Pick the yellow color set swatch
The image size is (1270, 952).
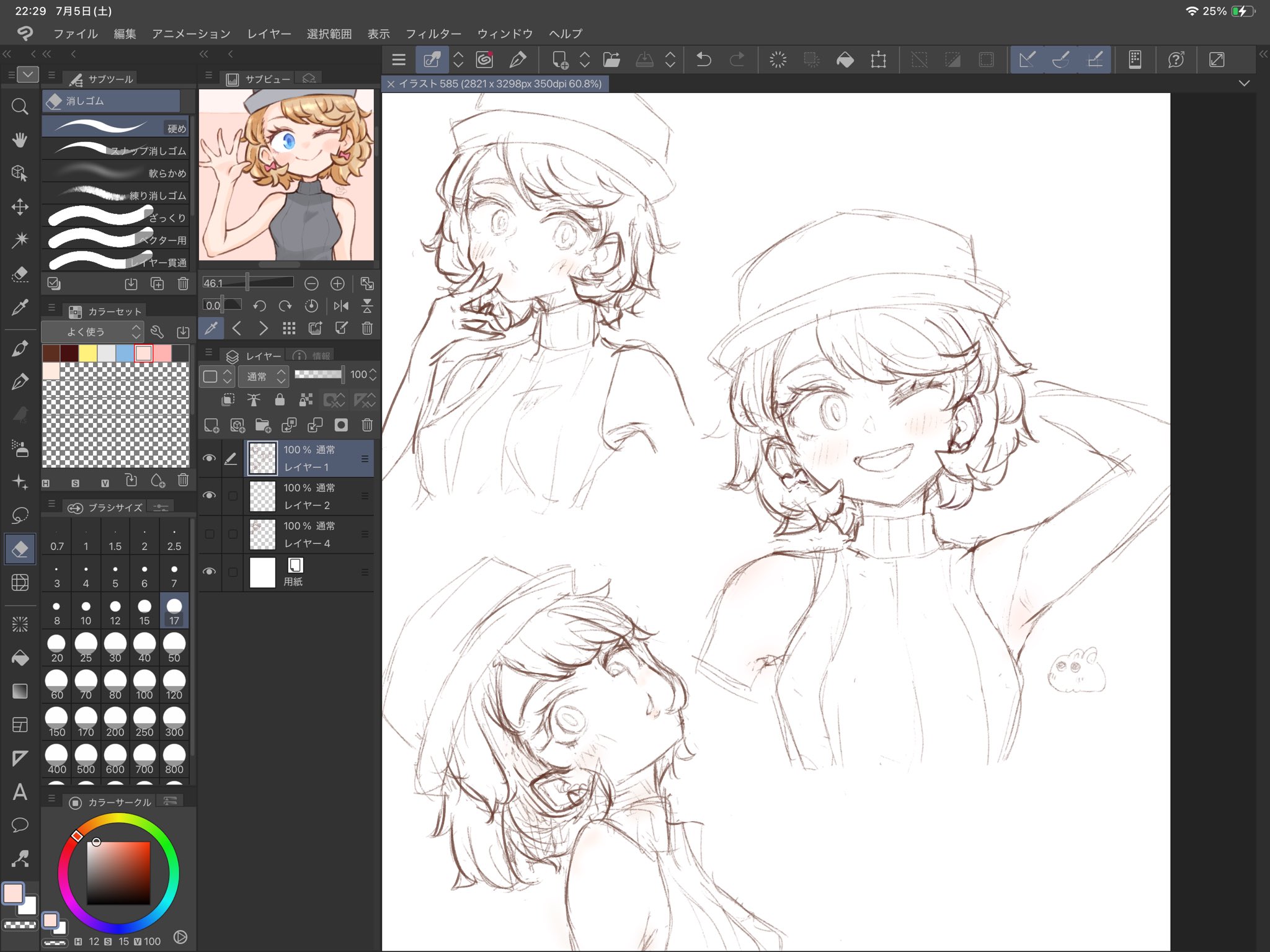[87, 353]
